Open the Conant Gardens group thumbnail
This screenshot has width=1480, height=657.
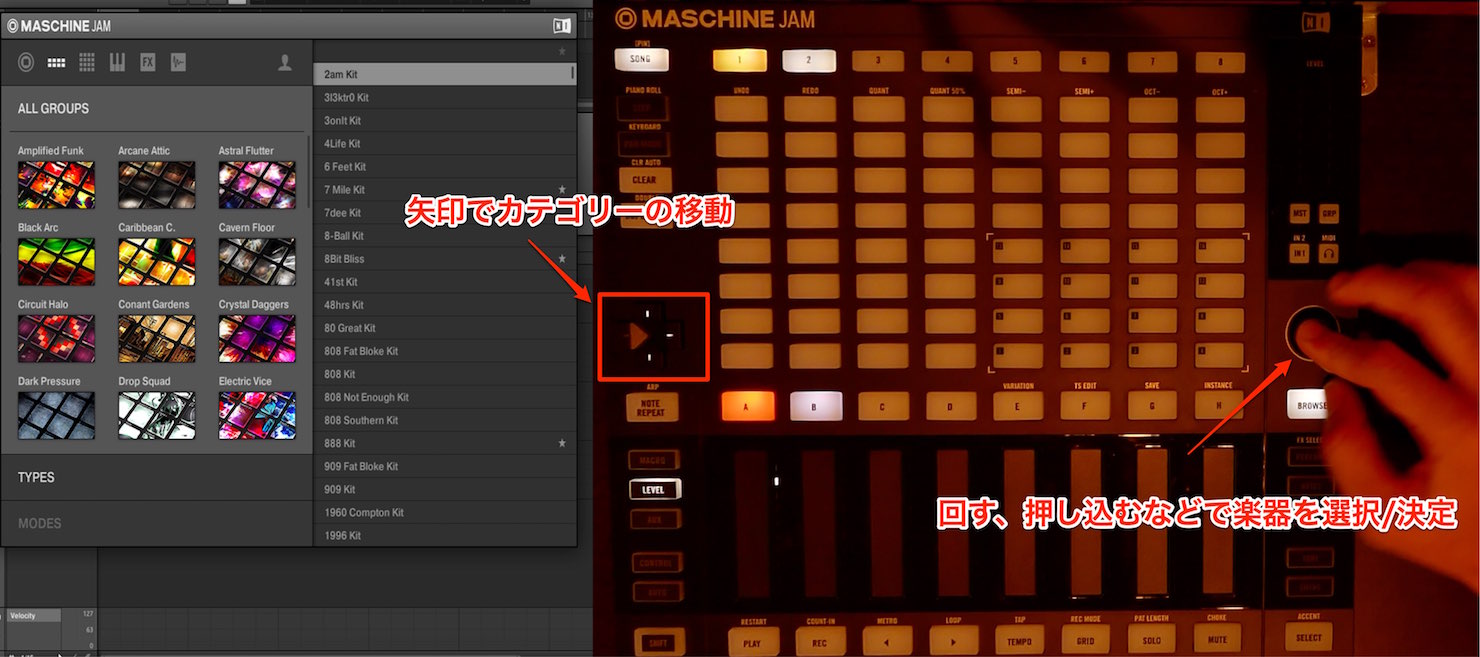(x=157, y=339)
